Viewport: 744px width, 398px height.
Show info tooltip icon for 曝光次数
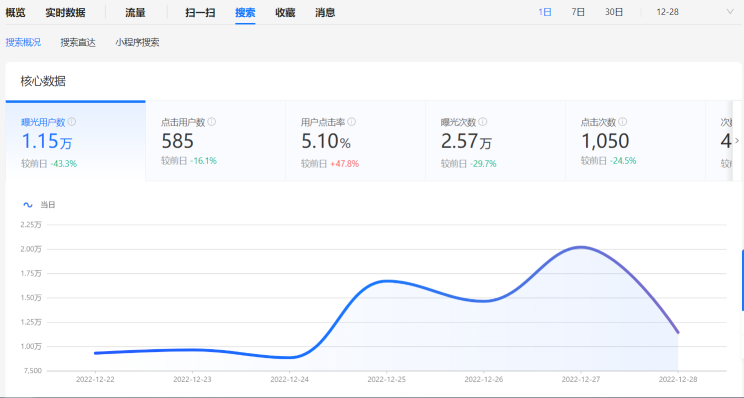tap(483, 122)
